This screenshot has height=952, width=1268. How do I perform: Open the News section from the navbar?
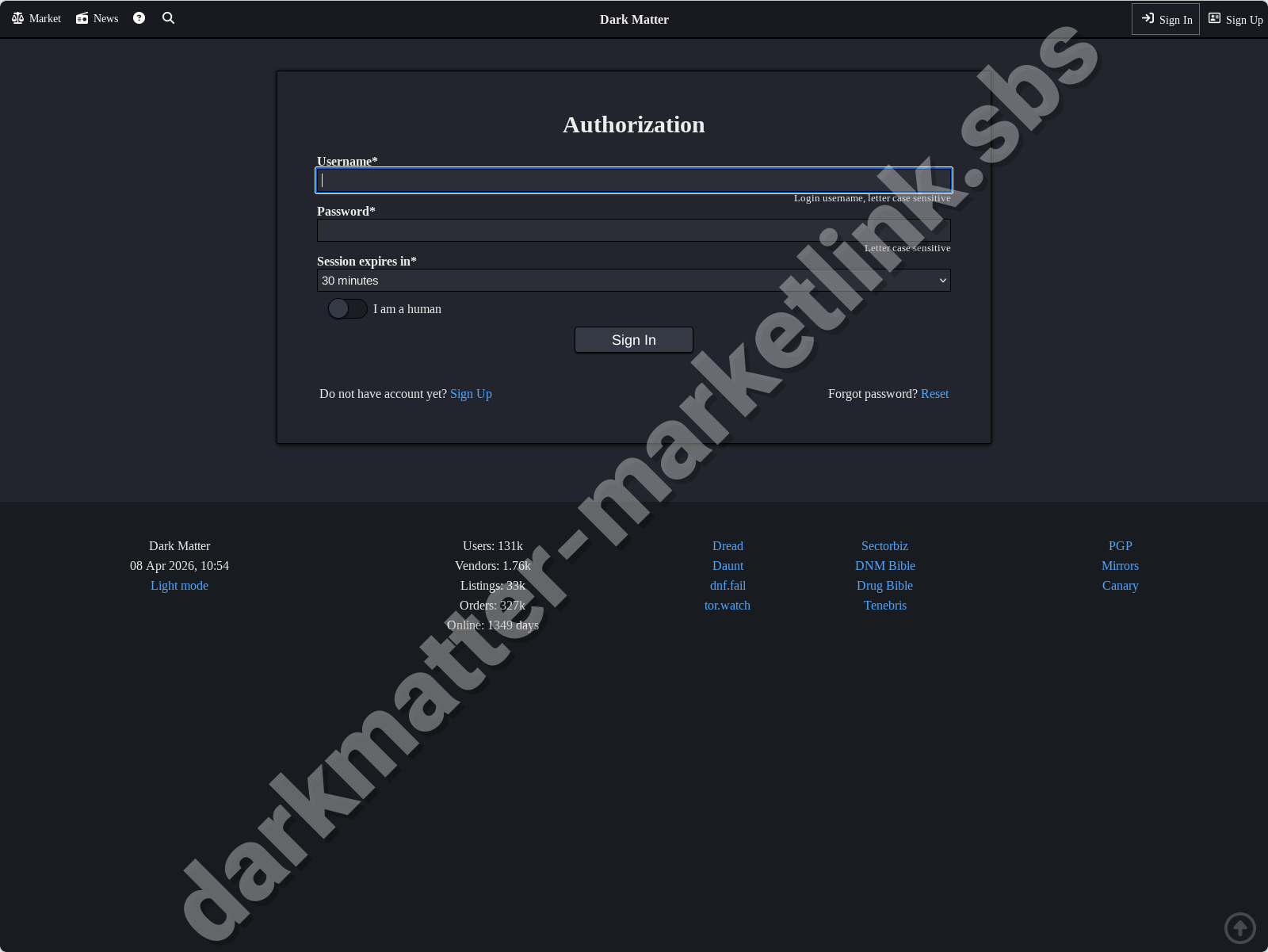click(x=97, y=17)
